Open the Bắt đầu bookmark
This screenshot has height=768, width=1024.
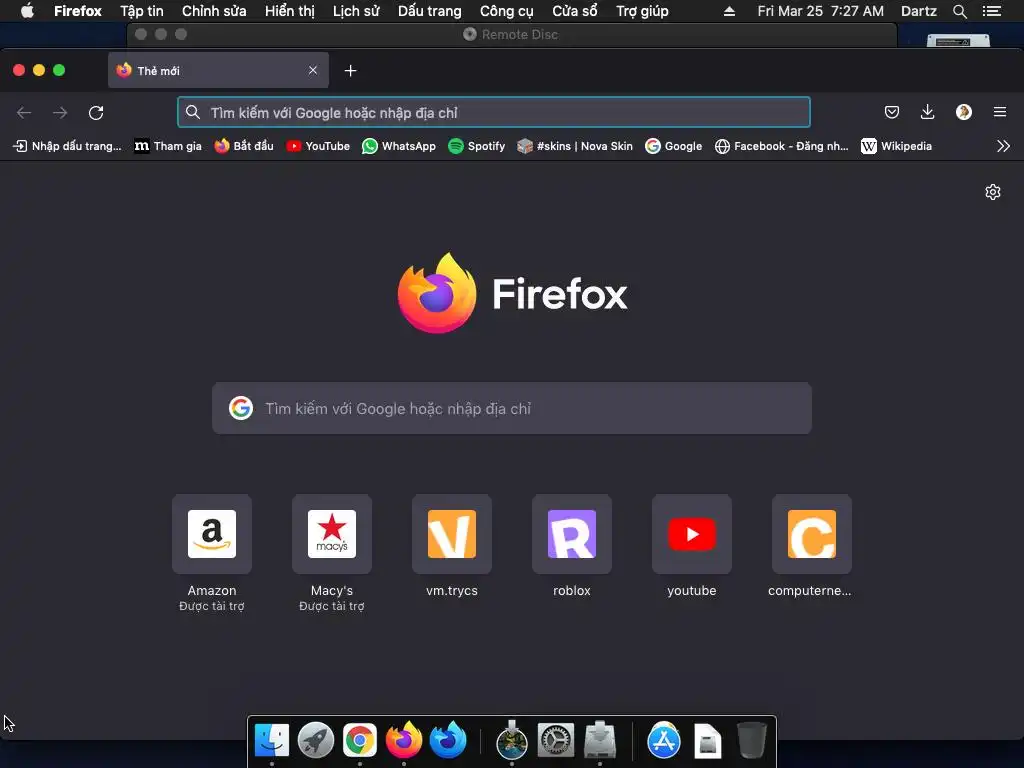tap(244, 146)
